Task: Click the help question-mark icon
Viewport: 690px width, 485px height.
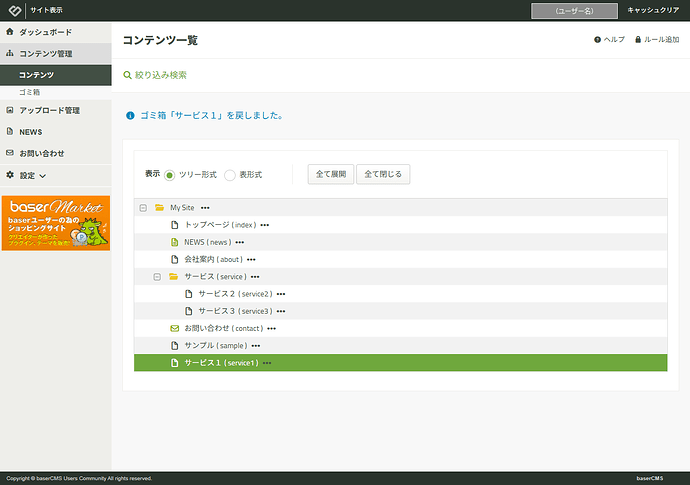Action: [597, 40]
